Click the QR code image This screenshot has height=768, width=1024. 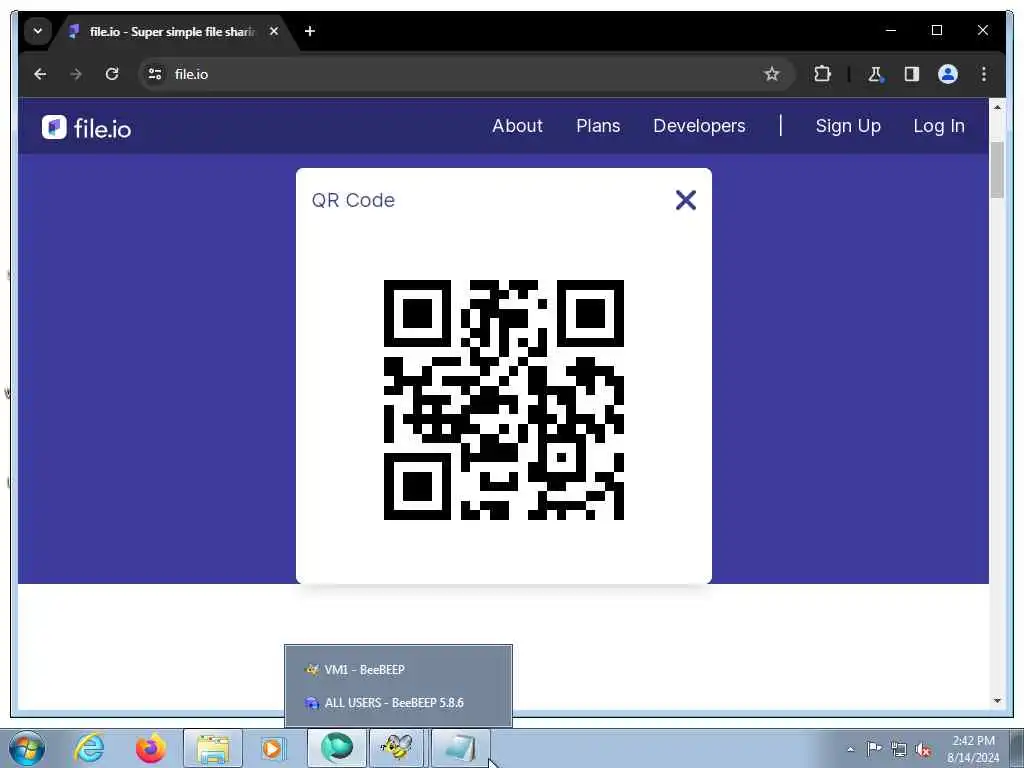[504, 400]
